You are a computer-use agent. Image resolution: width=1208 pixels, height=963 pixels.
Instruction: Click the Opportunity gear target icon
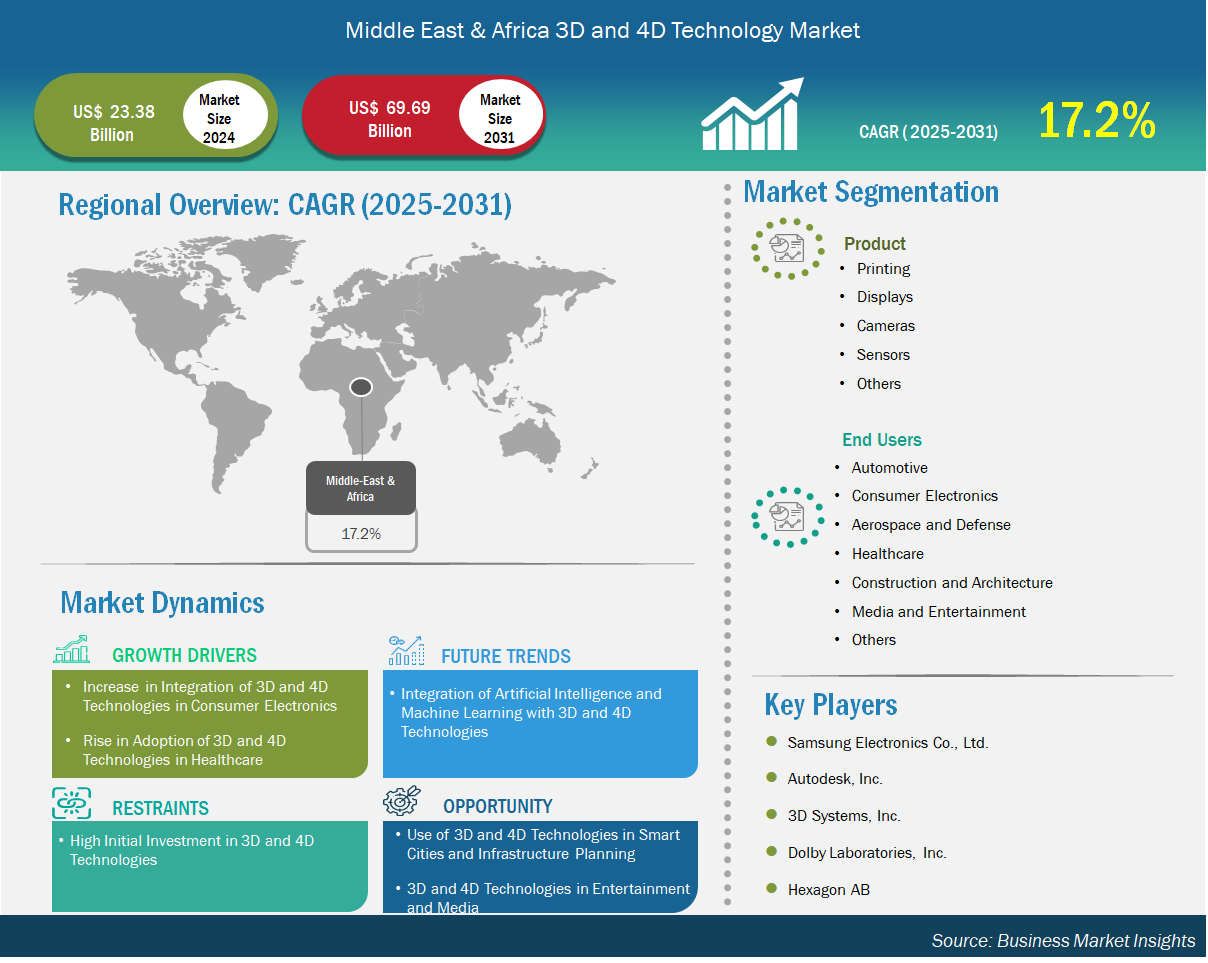[x=402, y=802]
